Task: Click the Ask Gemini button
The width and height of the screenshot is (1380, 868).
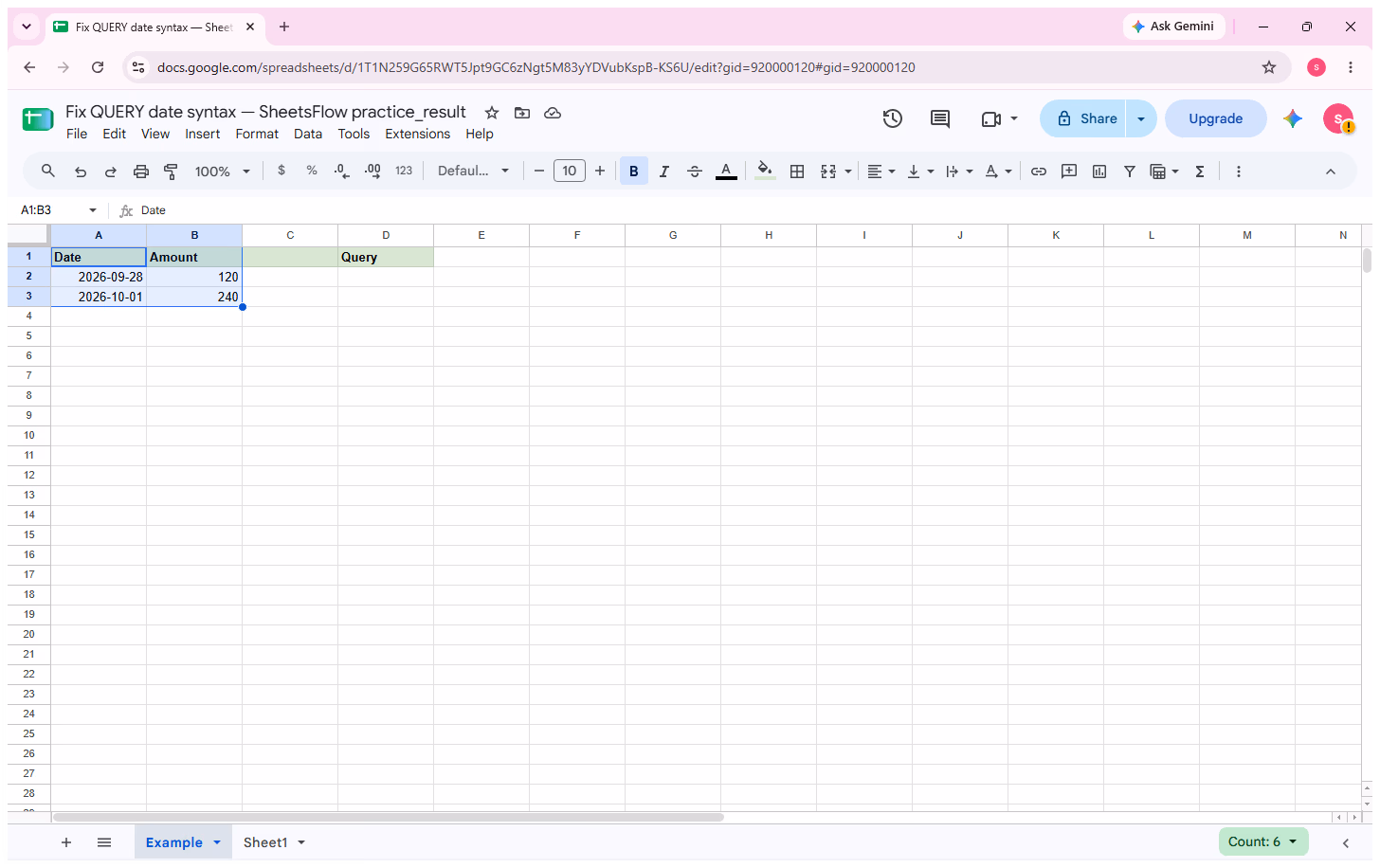Action: pyautogui.click(x=1173, y=27)
